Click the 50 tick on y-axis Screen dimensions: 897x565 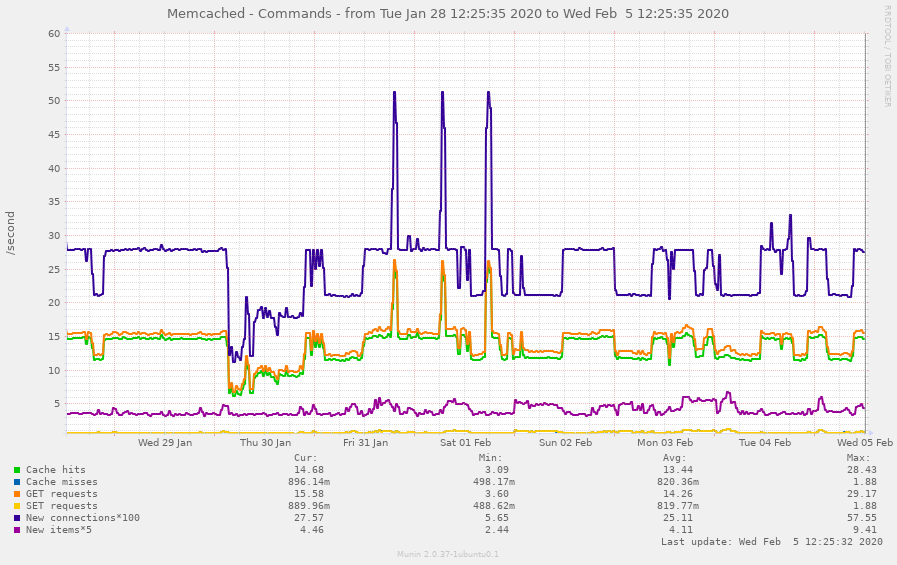pyautogui.click(x=54, y=101)
